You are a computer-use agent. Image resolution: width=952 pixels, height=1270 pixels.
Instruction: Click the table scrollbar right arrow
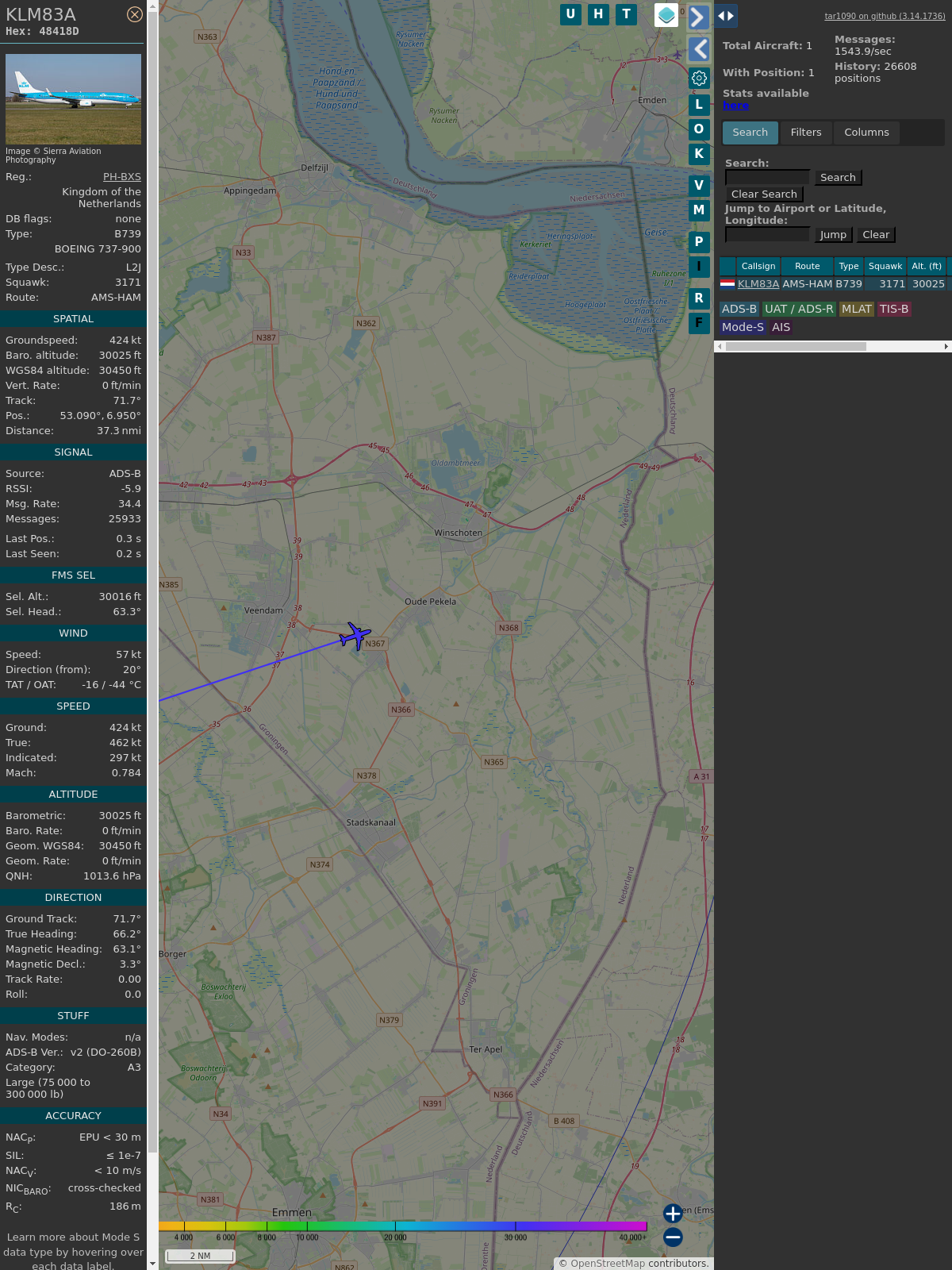point(946,346)
